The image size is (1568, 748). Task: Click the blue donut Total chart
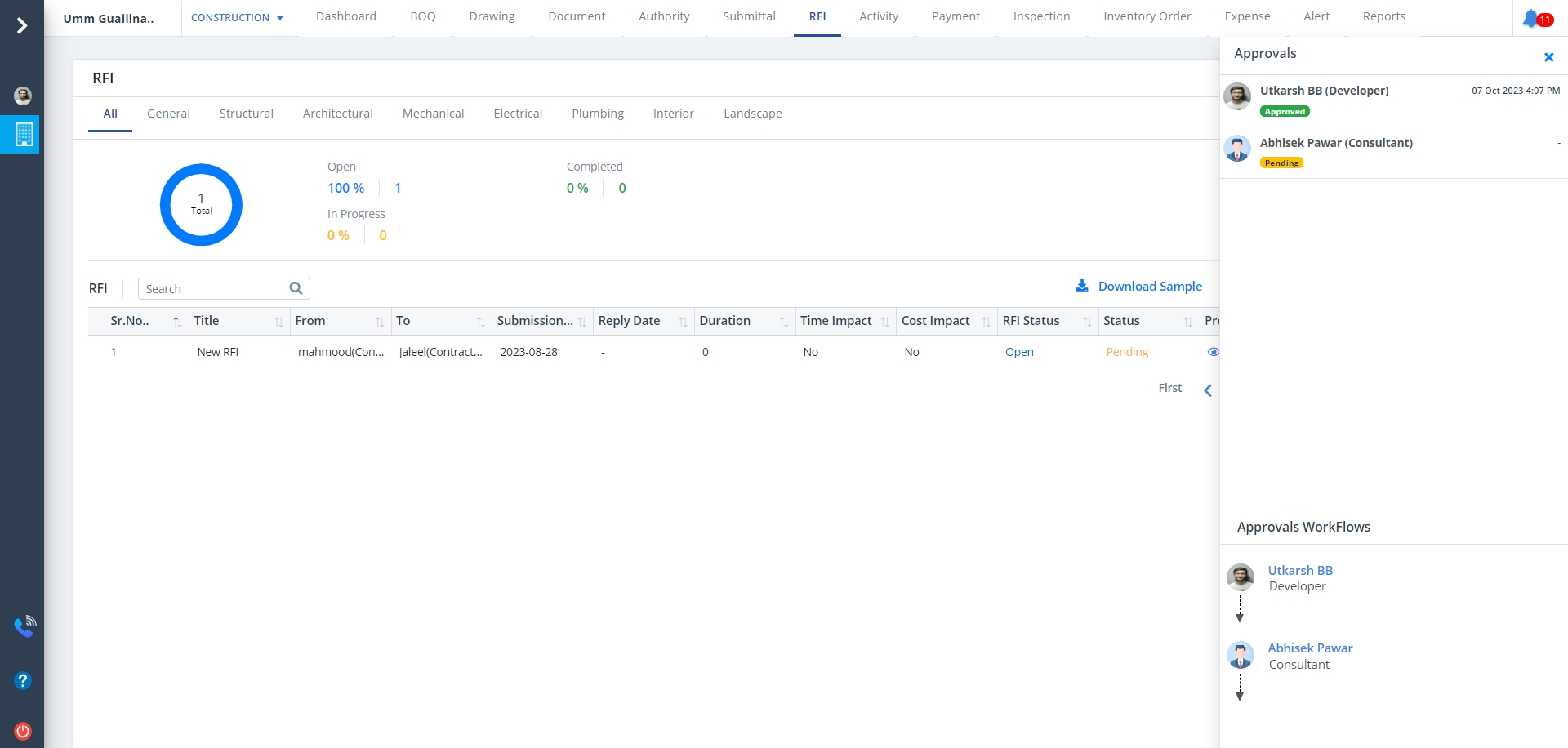point(201,204)
